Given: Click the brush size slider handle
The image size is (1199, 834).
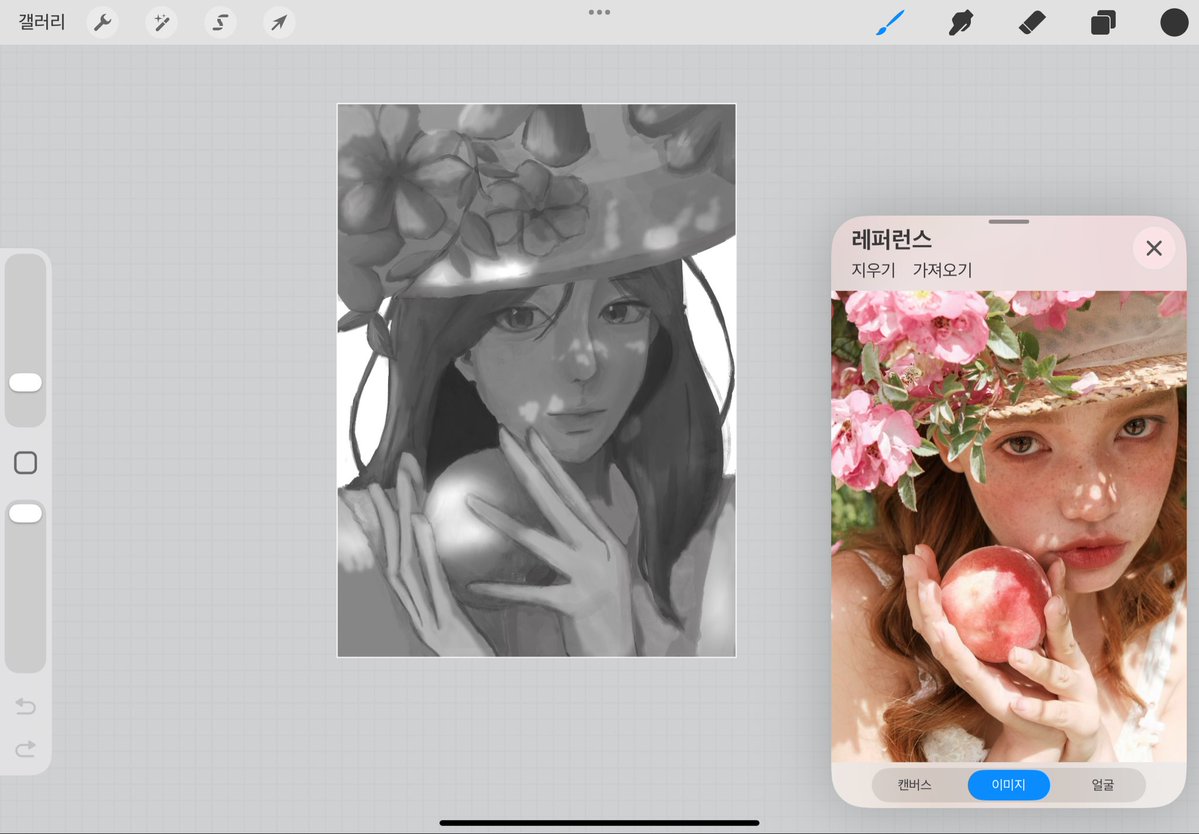Looking at the screenshot, I should pyautogui.click(x=25, y=383).
